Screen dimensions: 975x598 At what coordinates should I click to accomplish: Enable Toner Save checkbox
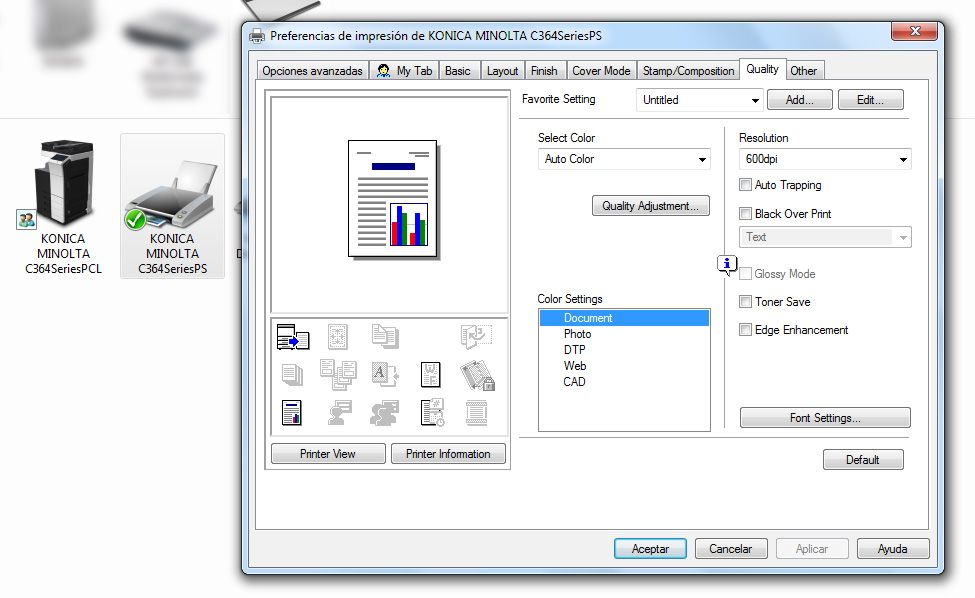click(x=746, y=301)
